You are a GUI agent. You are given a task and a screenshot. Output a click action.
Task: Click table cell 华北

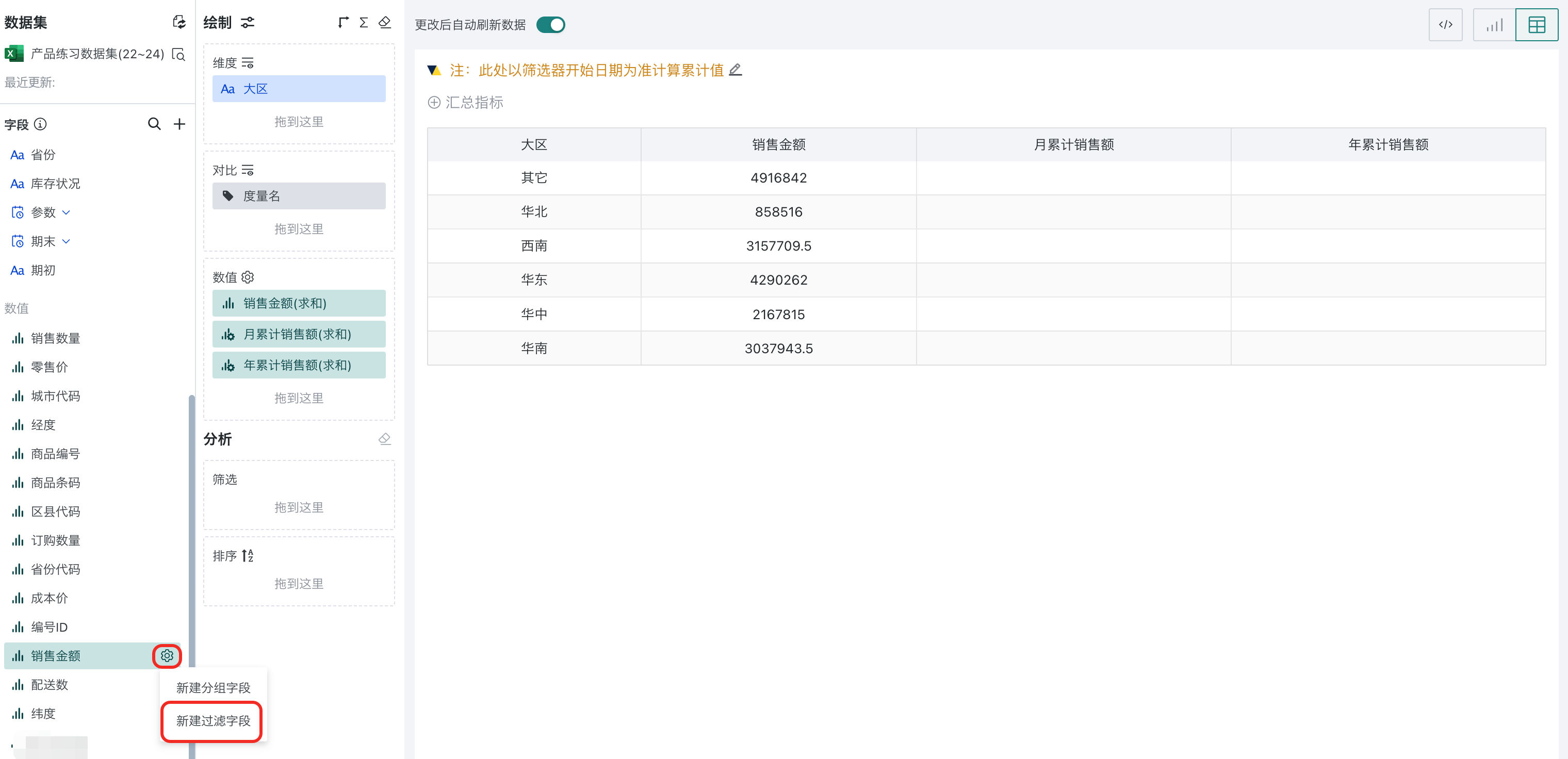click(x=534, y=212)
